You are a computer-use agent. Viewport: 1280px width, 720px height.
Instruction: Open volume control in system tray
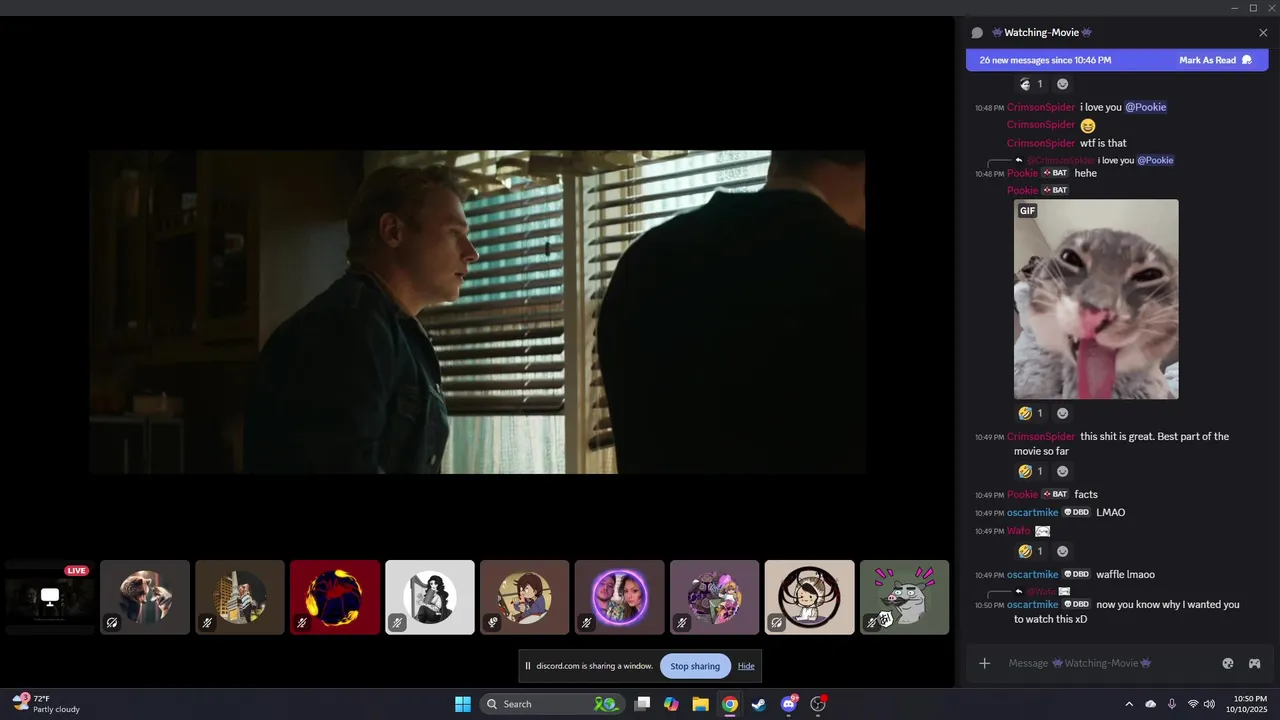tap(1210, 704)
